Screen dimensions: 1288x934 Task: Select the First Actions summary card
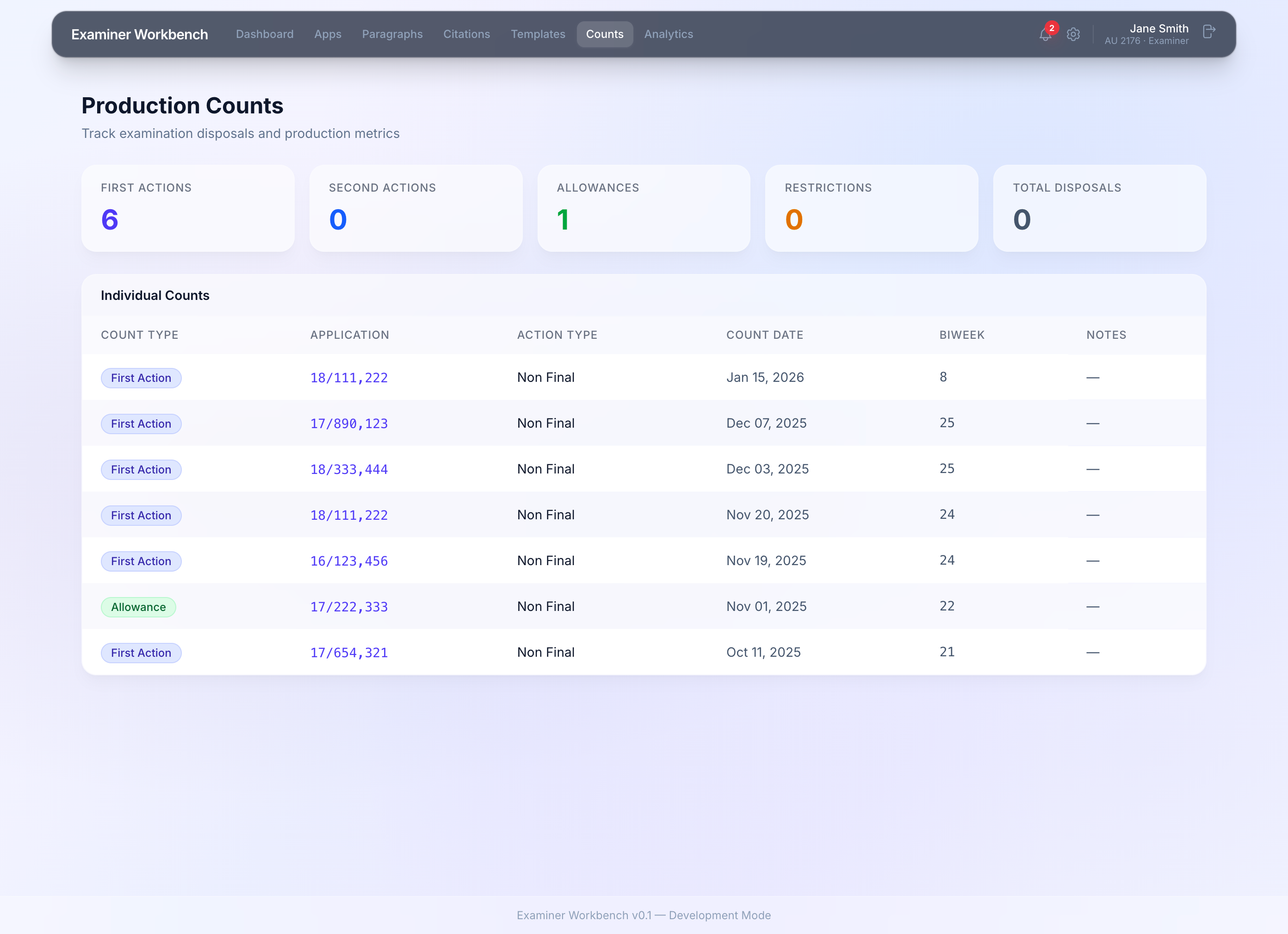point(188,208)
